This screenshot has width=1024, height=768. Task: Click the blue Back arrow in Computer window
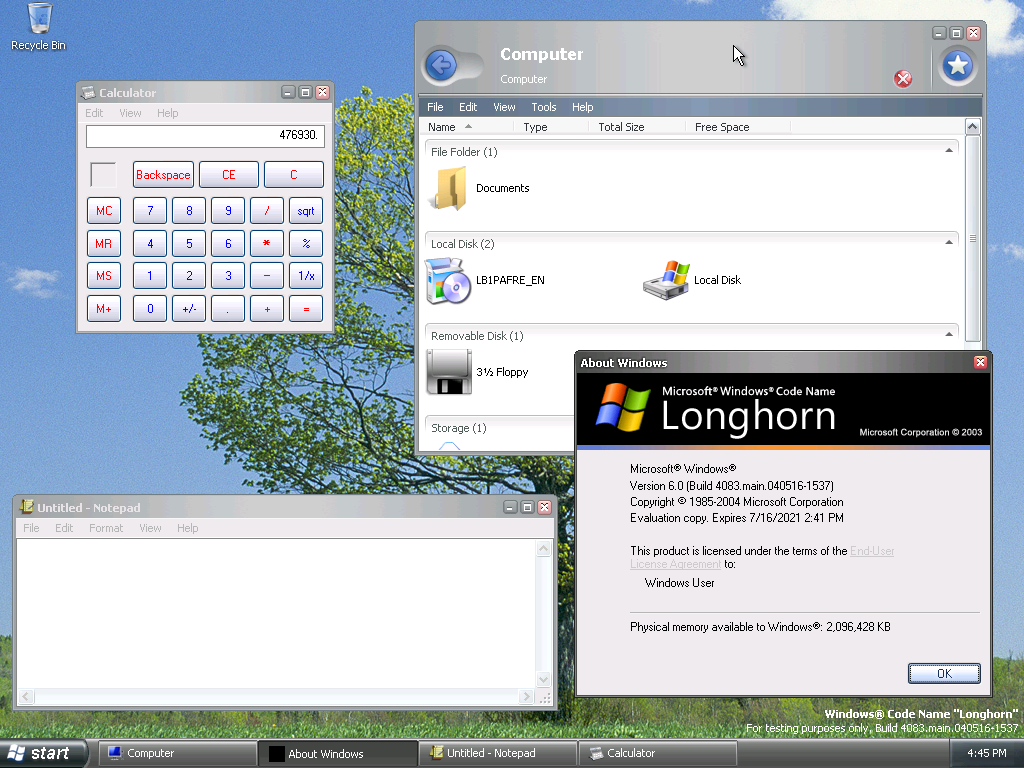441,67
